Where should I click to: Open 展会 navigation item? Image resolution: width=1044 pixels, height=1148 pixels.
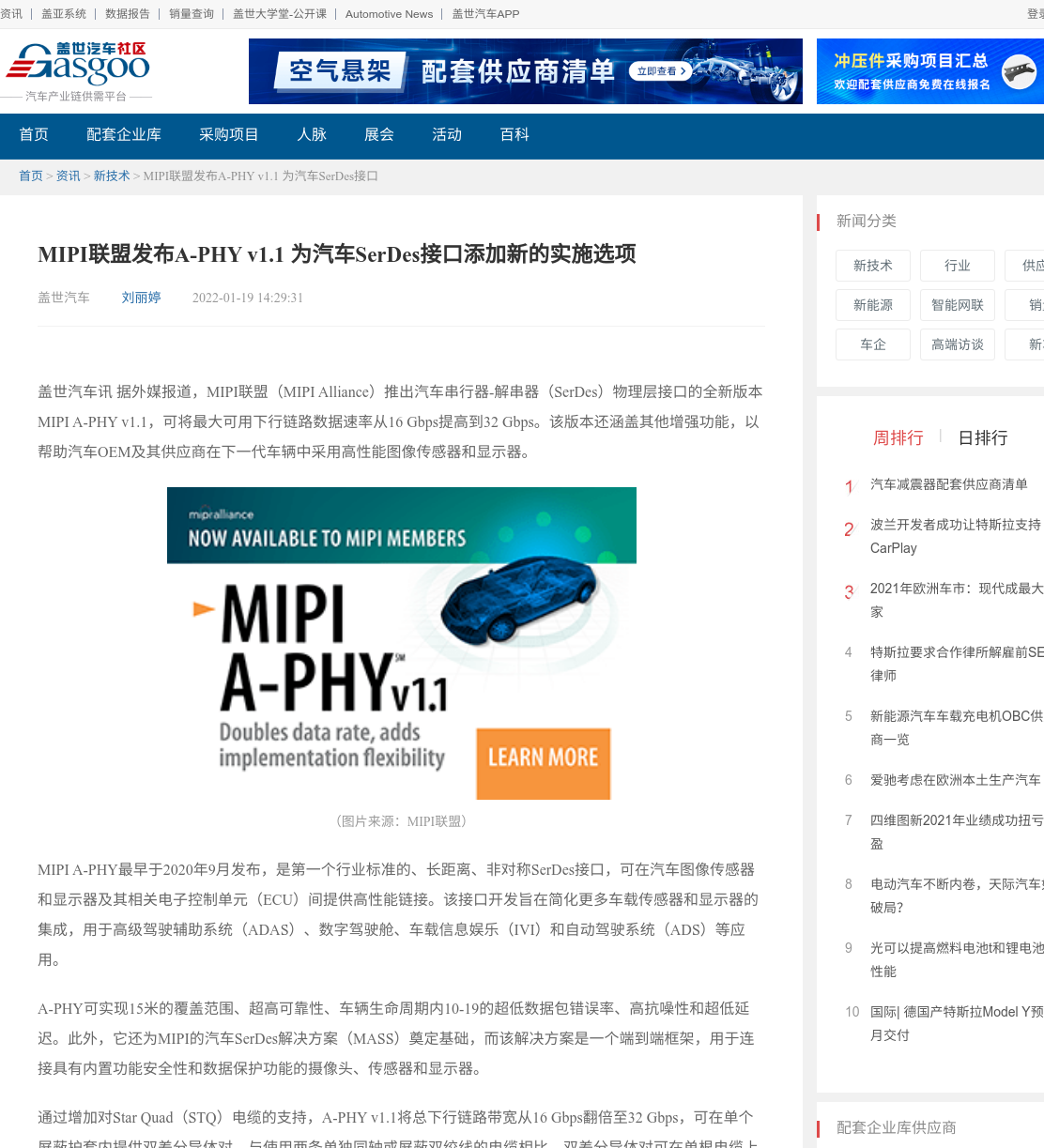point(379,134)
